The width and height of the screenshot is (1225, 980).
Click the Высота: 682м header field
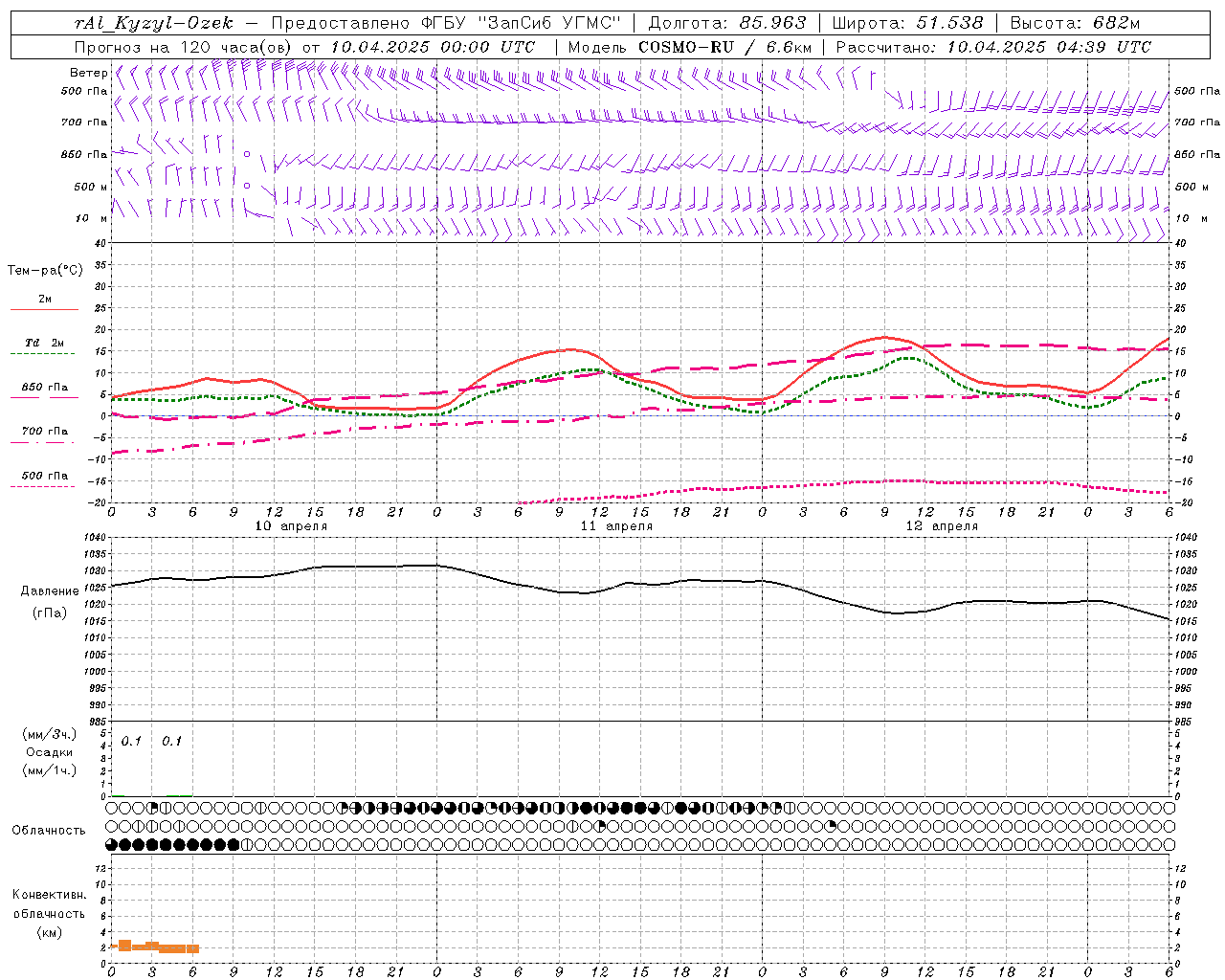coord(1075,23)
